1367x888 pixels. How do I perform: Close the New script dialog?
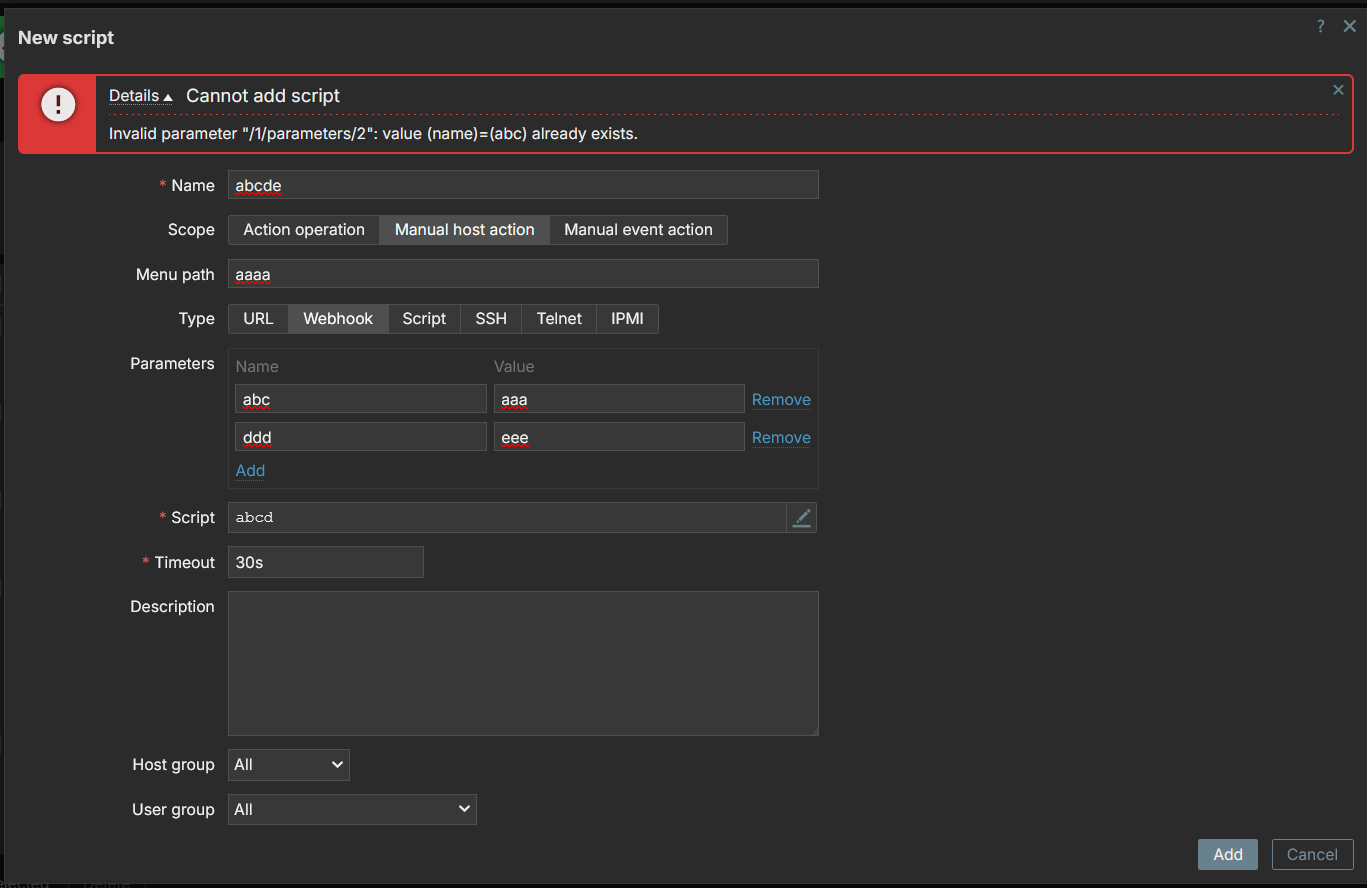1349,27
